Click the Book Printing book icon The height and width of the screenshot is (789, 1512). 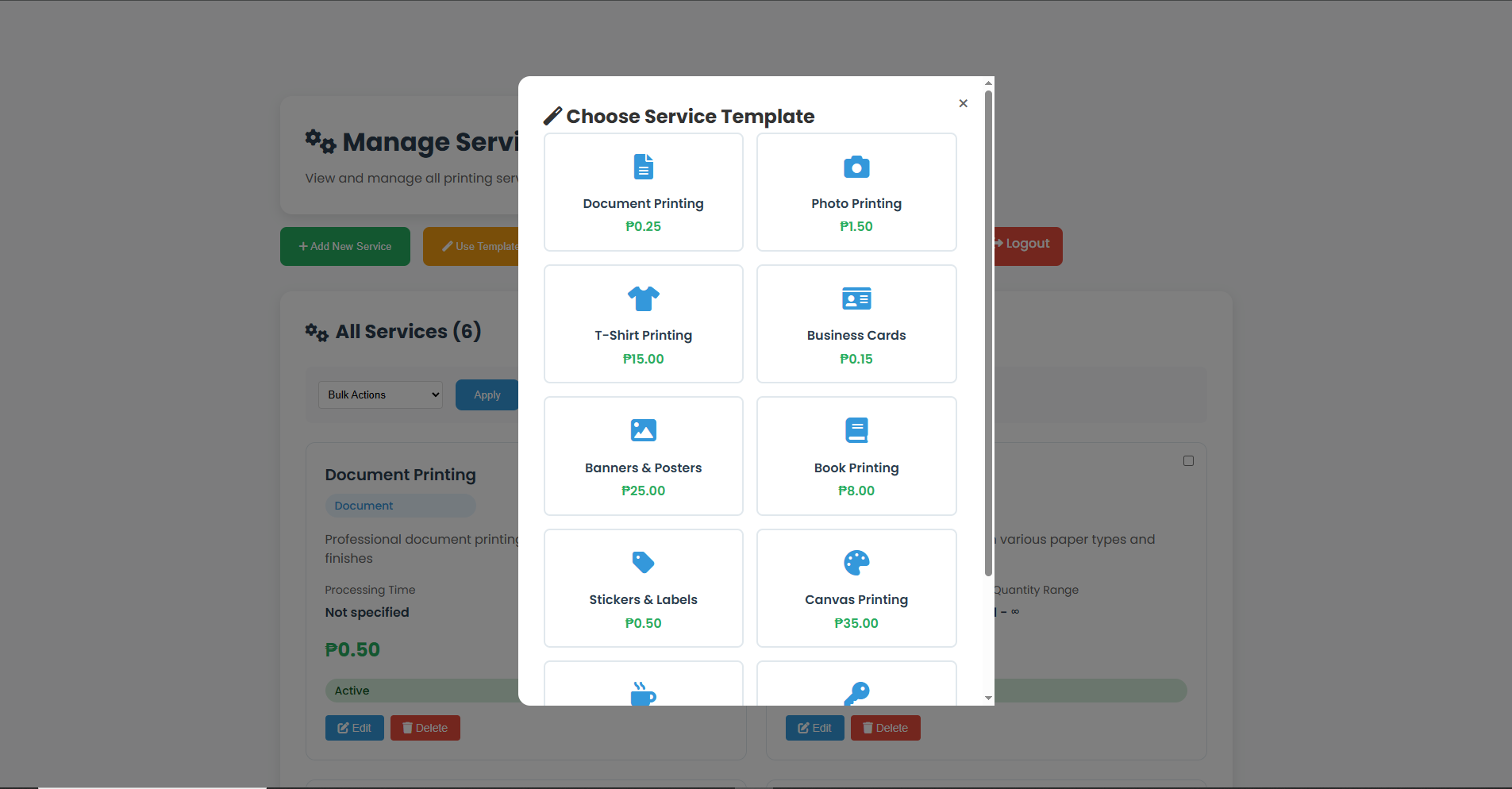[x=856, y=430]
